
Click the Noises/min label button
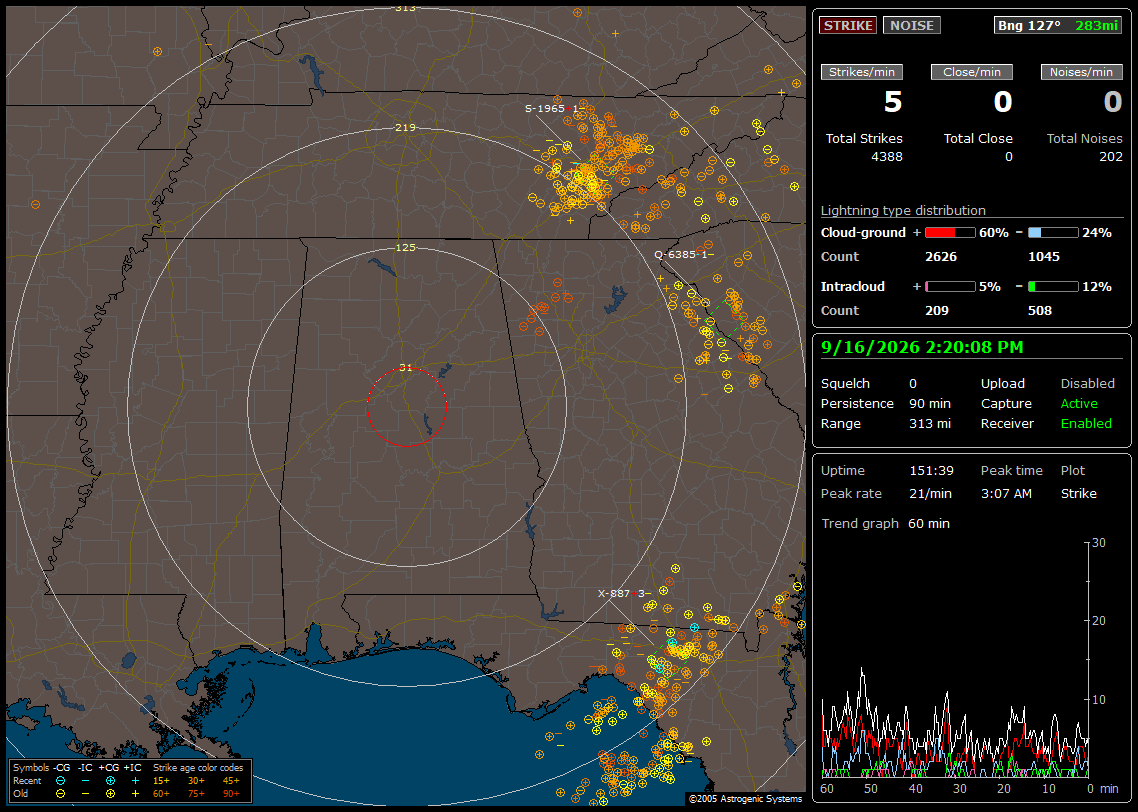[1081, 72]
